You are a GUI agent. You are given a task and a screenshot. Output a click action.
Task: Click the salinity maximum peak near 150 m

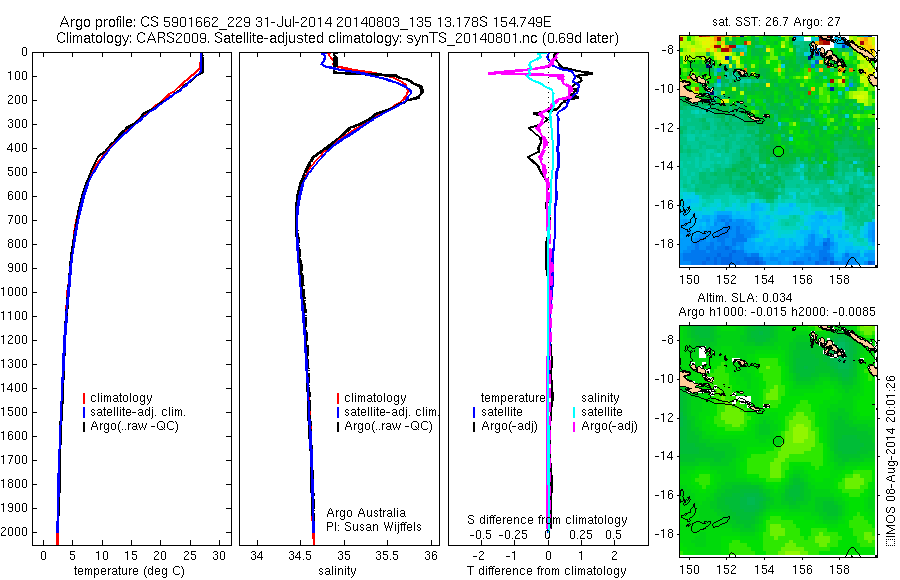[421, 90]
